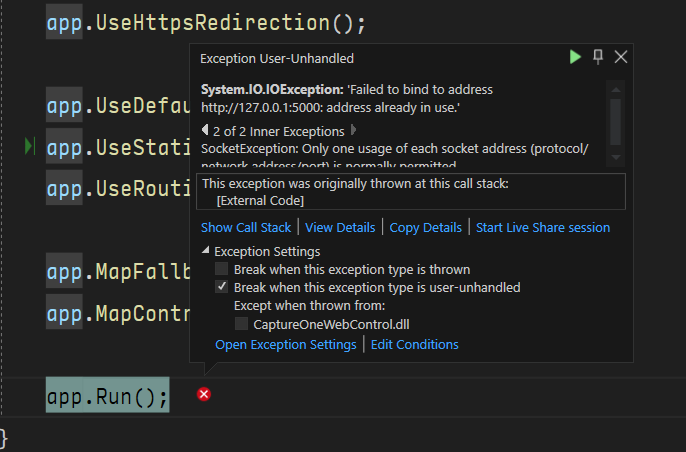
Task: Open the Show Call Stack link
Action: (x=247, y=227)
